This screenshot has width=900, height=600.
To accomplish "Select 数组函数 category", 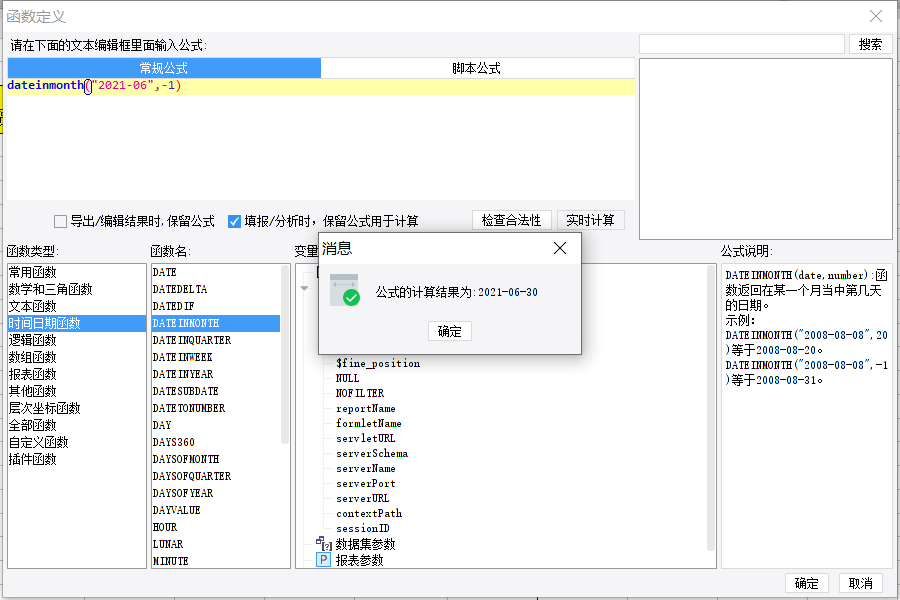I will coord(77,357).
